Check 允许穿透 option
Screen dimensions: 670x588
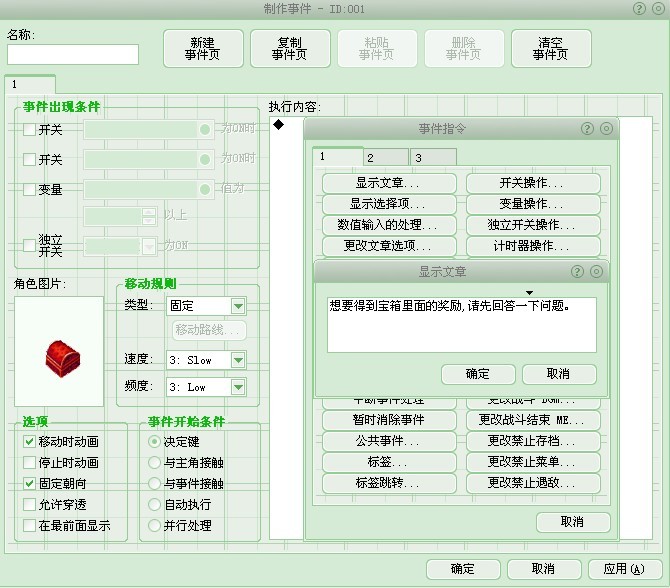point(29,504)
